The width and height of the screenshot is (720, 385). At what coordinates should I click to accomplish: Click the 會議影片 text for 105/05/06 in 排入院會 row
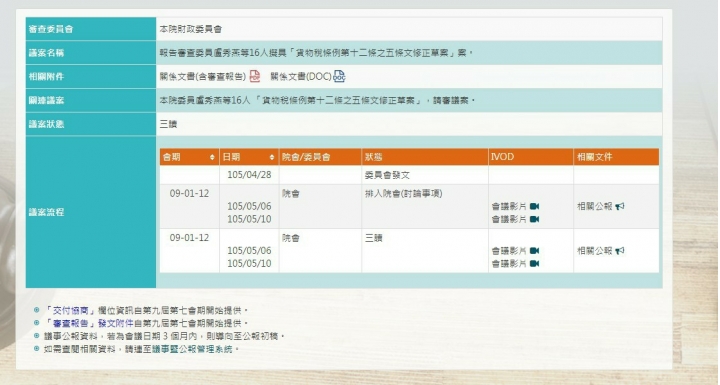(x=509, y=206)
